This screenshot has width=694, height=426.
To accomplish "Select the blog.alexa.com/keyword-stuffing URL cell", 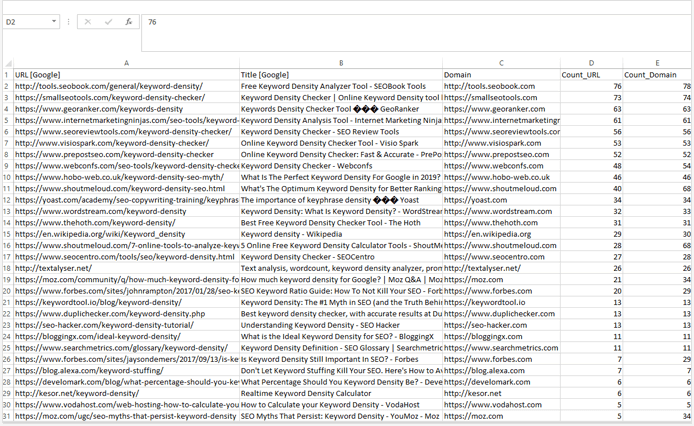I will pos(127,371).
